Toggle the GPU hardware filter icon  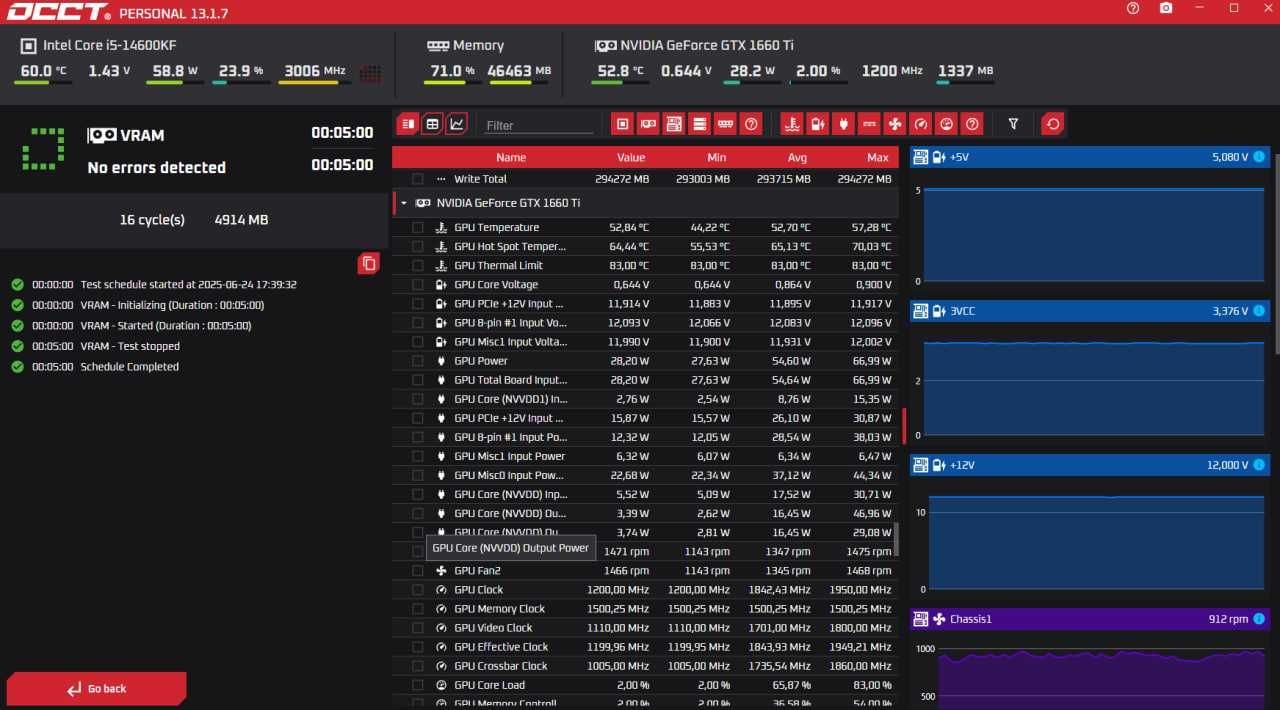coord(648,124)
